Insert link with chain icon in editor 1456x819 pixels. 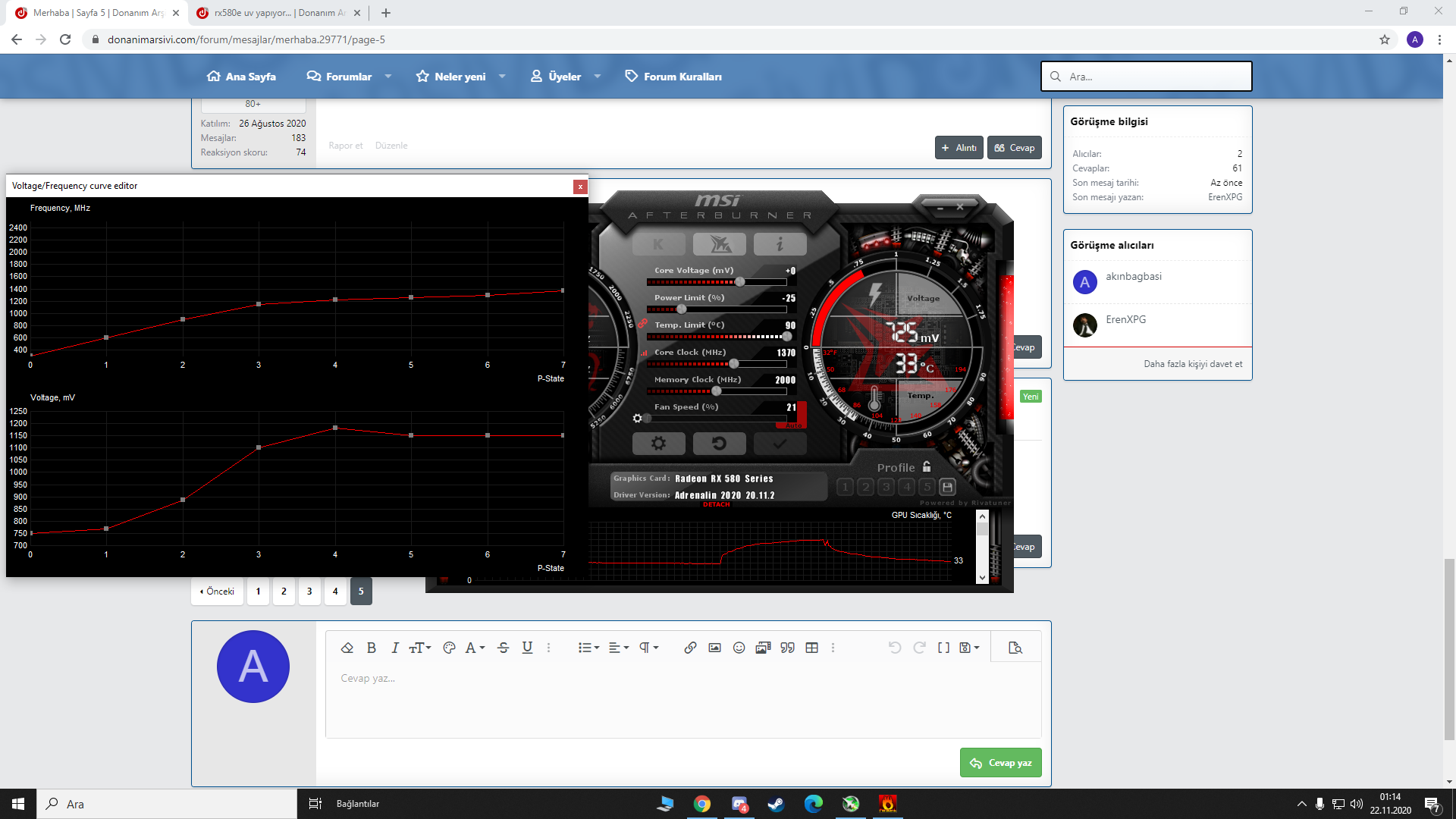pos(690,648)
